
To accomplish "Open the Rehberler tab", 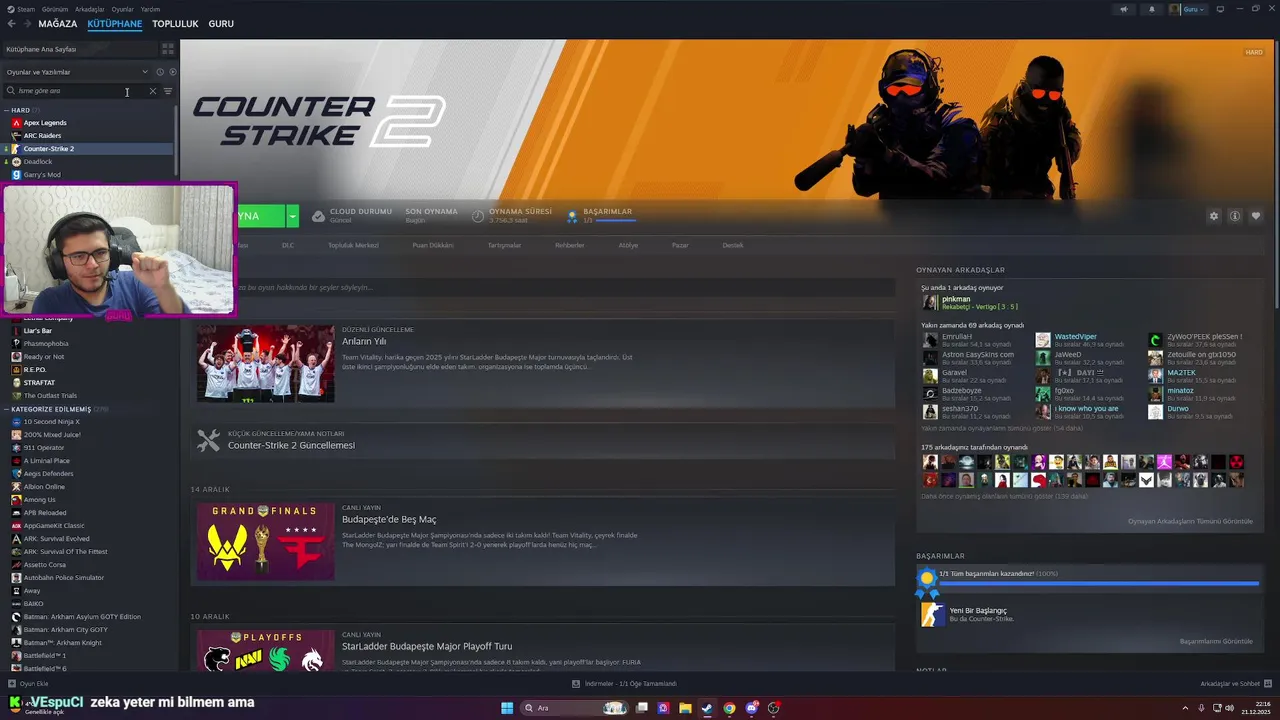I will tap(570, 245).
